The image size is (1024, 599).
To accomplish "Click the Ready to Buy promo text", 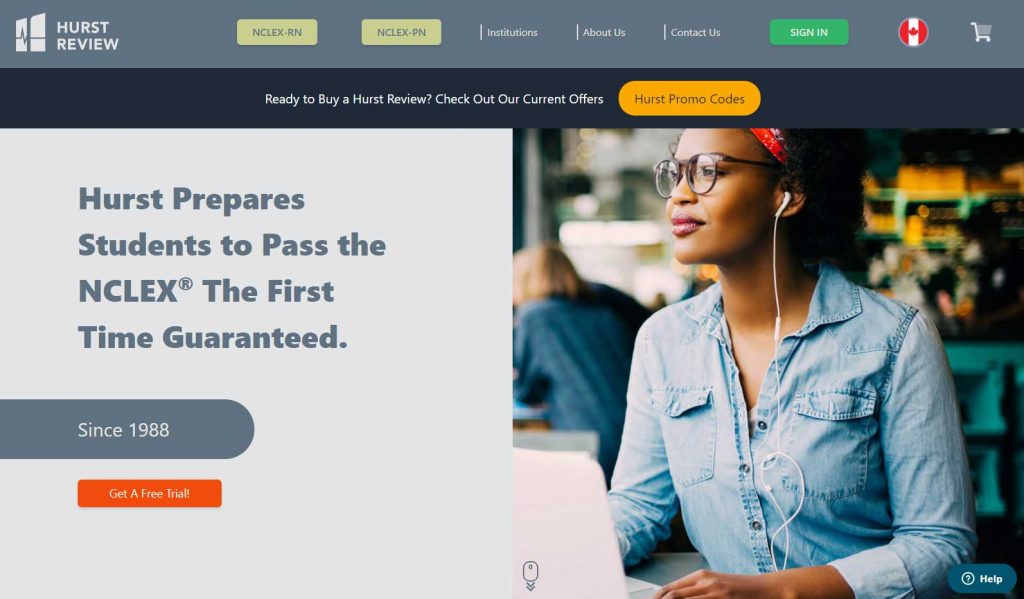I will (434, 99).
